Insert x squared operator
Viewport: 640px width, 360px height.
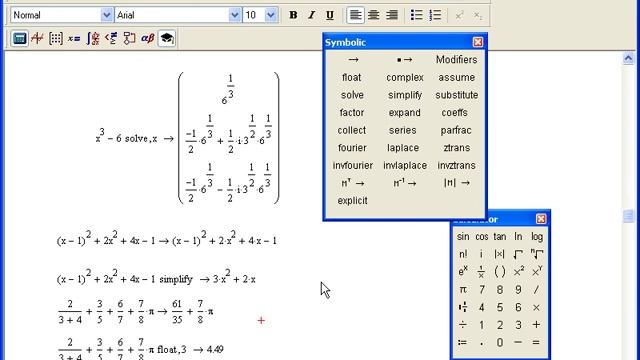(x=518, y=272)
